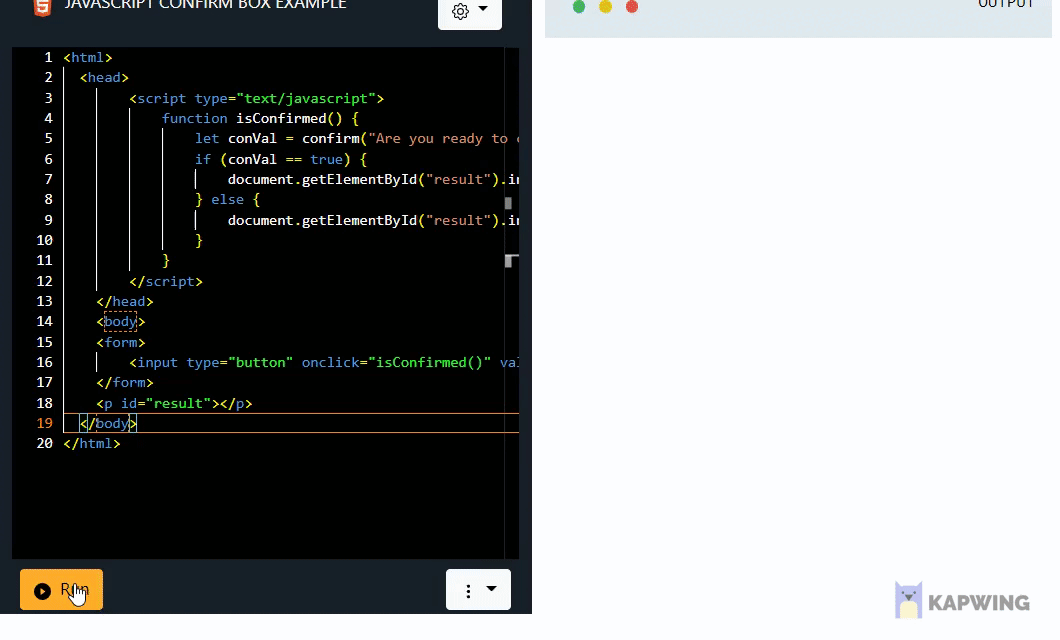Click the play icon on the Run button
The height and width of the screenshot is (640, 1060).
tap(43, 590)
